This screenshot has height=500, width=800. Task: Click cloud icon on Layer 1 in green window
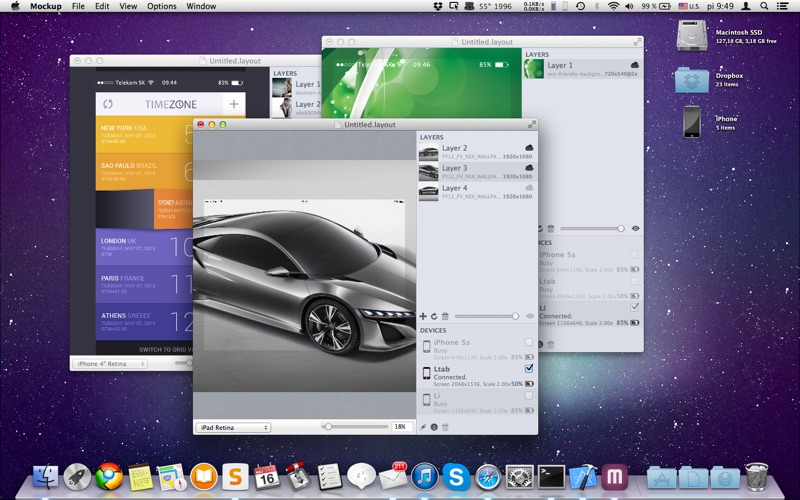[x=635, y=65]
